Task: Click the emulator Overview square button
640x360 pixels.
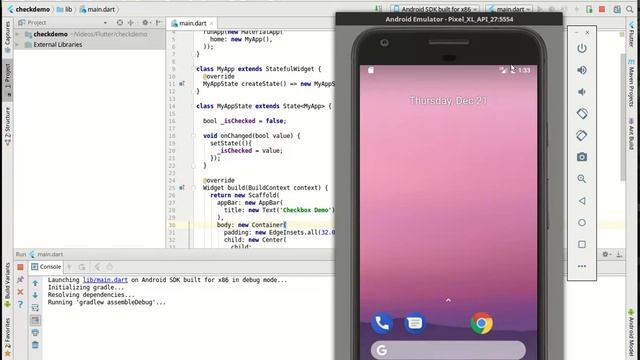Action: (582, 244)
